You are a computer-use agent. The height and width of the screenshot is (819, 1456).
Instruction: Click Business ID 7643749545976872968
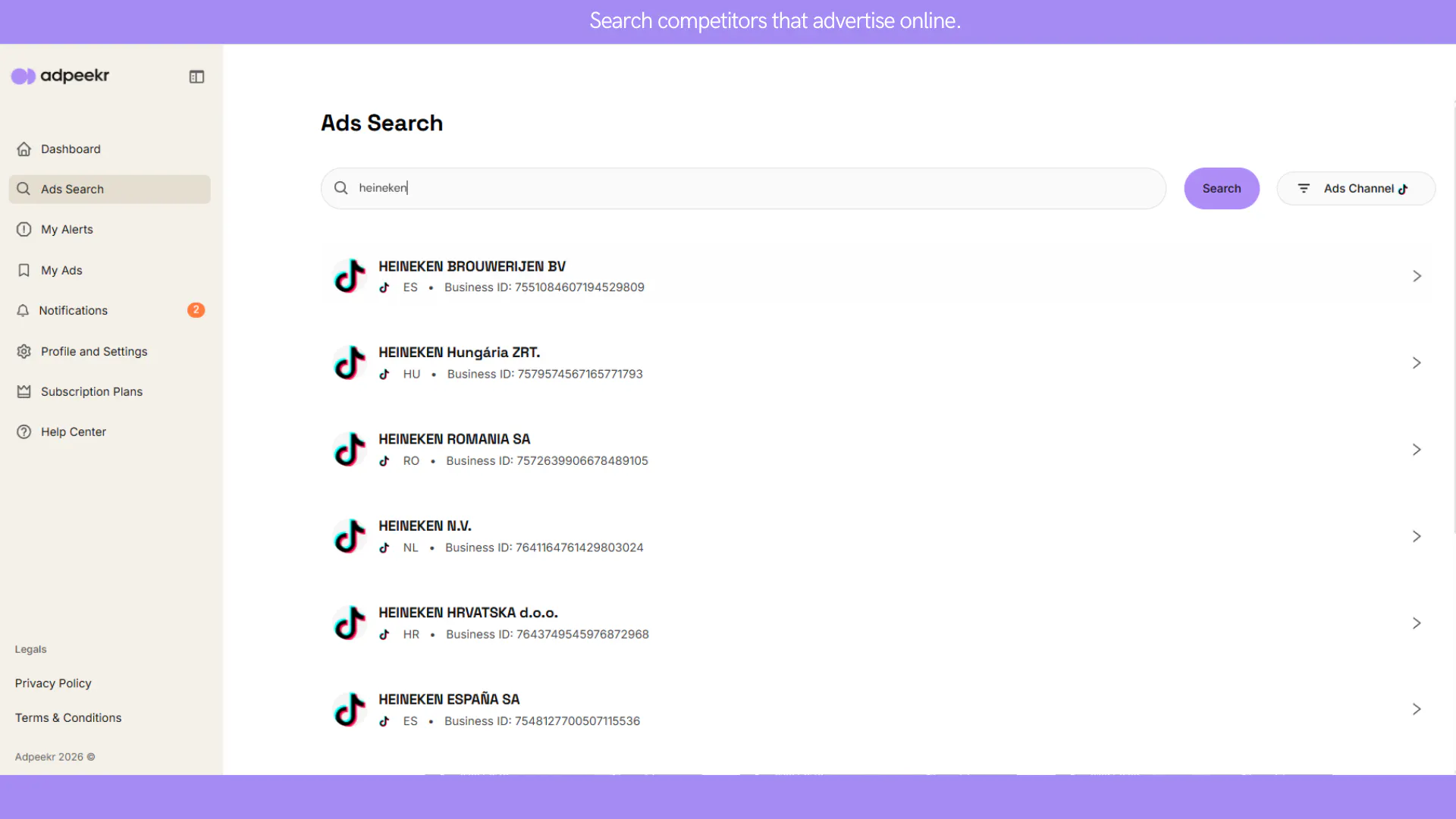[x=548, y=635]
